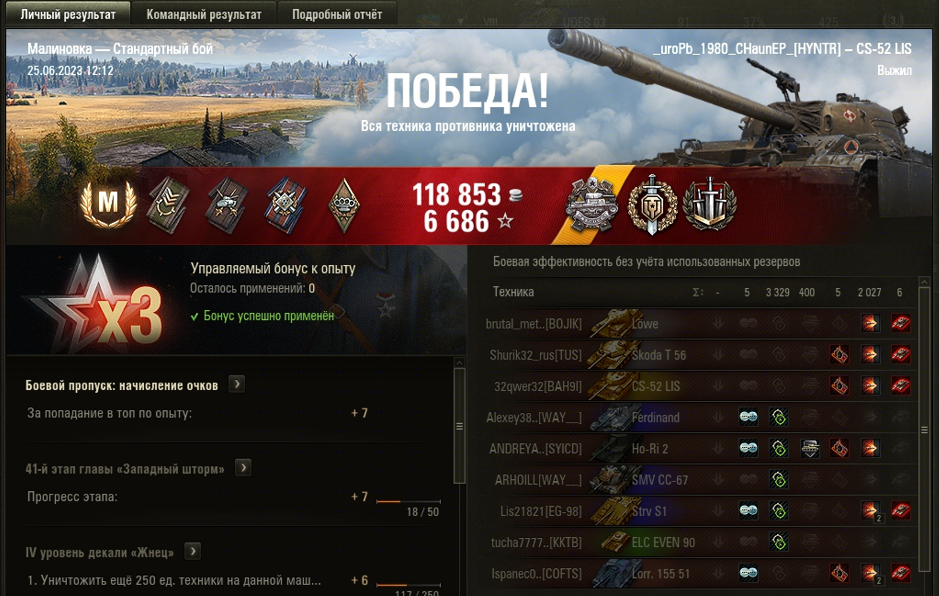The image size is (939, 596).
Task: Click the tank badge with yellow ribbon
Action: (592, 205)
